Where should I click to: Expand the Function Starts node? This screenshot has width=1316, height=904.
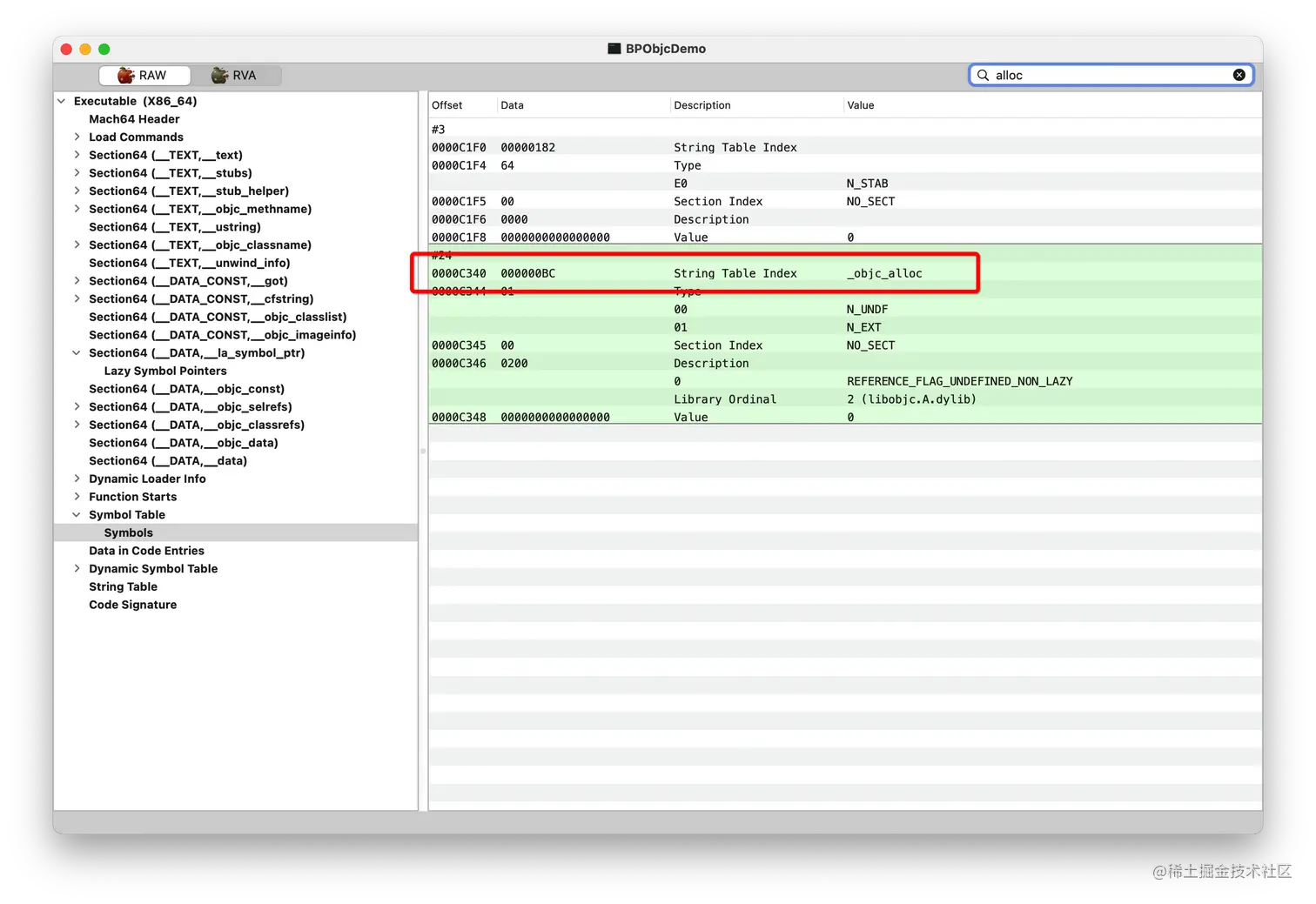click(77, 497)
